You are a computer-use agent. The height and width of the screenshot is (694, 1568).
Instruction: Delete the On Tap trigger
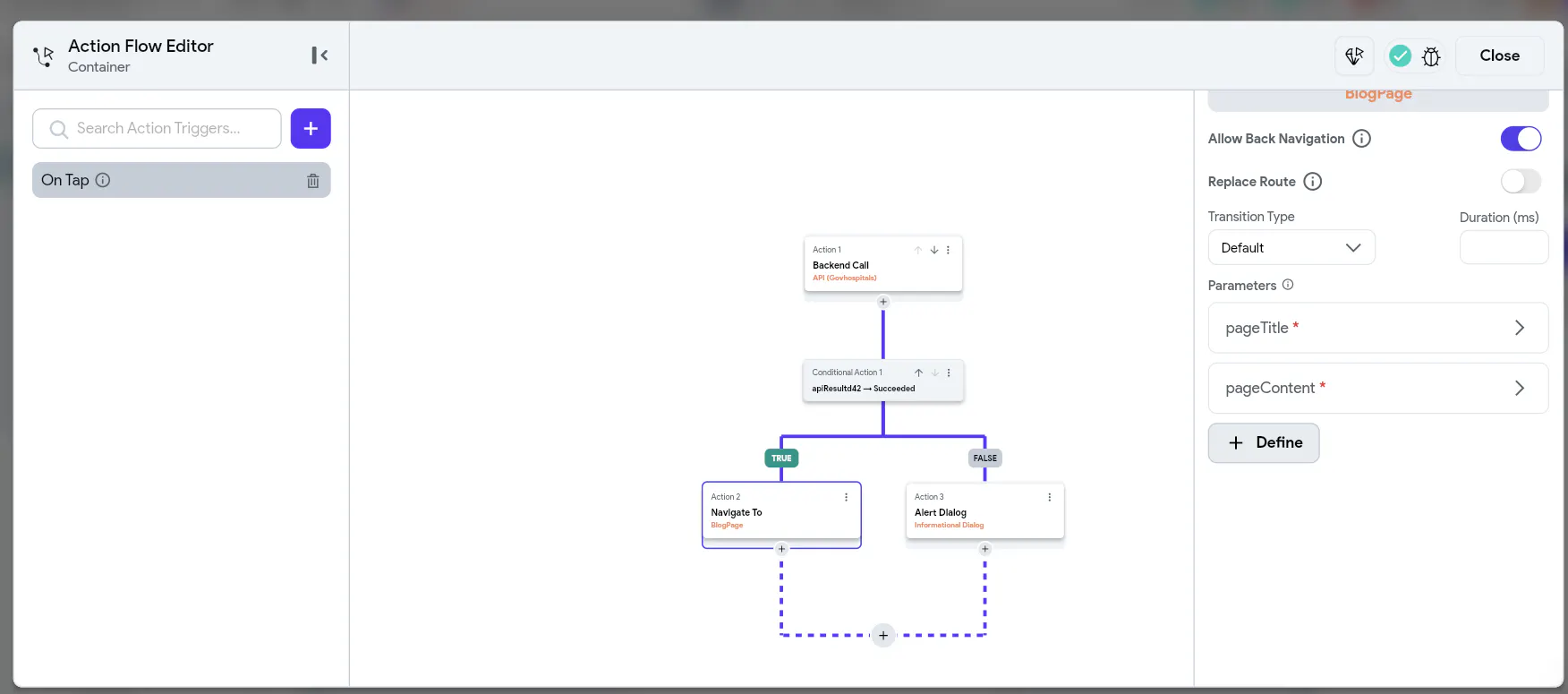click(x=313, y=180)
